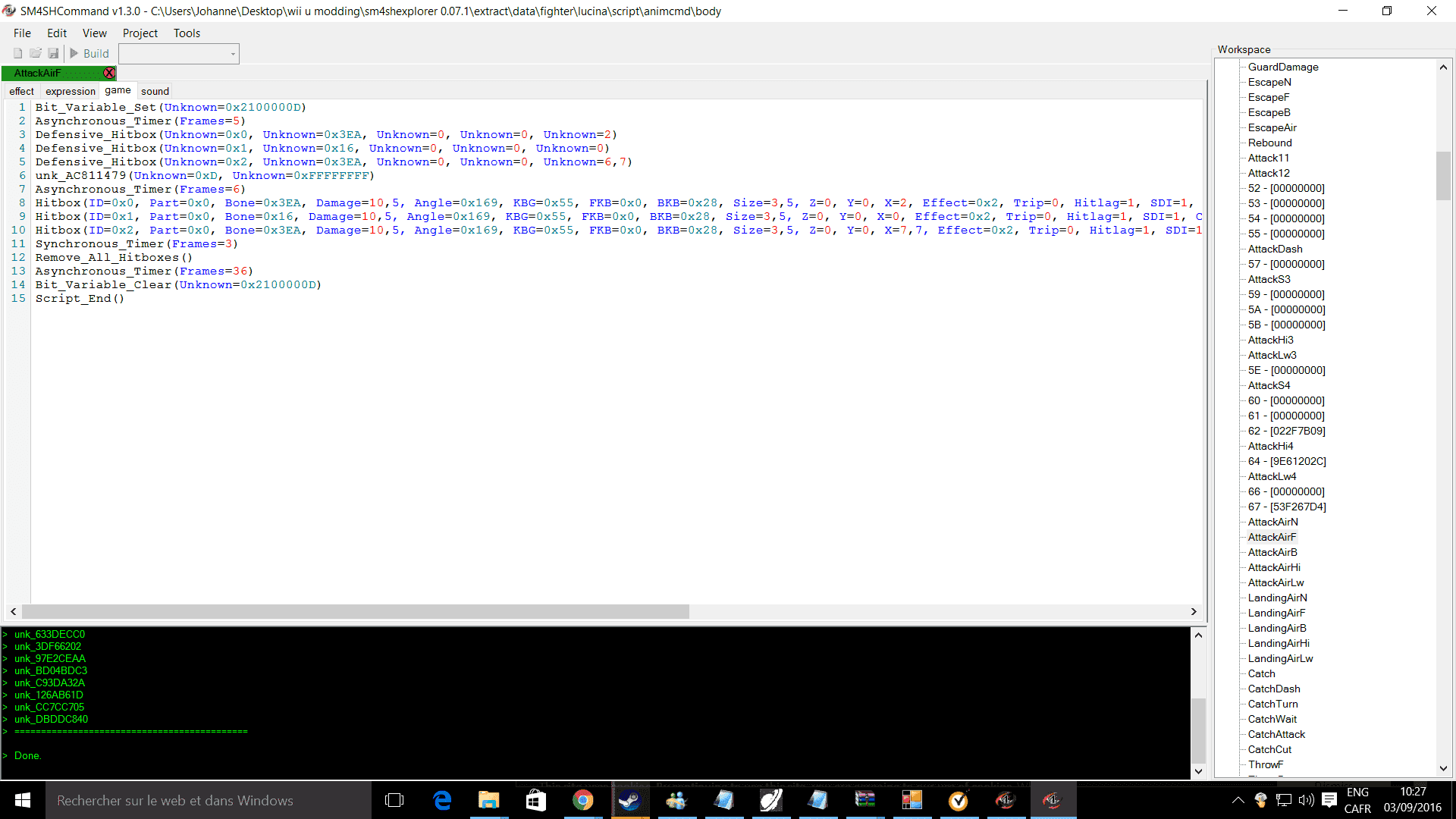Viewport: 1456px width, 819px height.
Task: Select AttackS4 in the Workspace tree
Action: pyautogui.click(x=1269, y=385)
